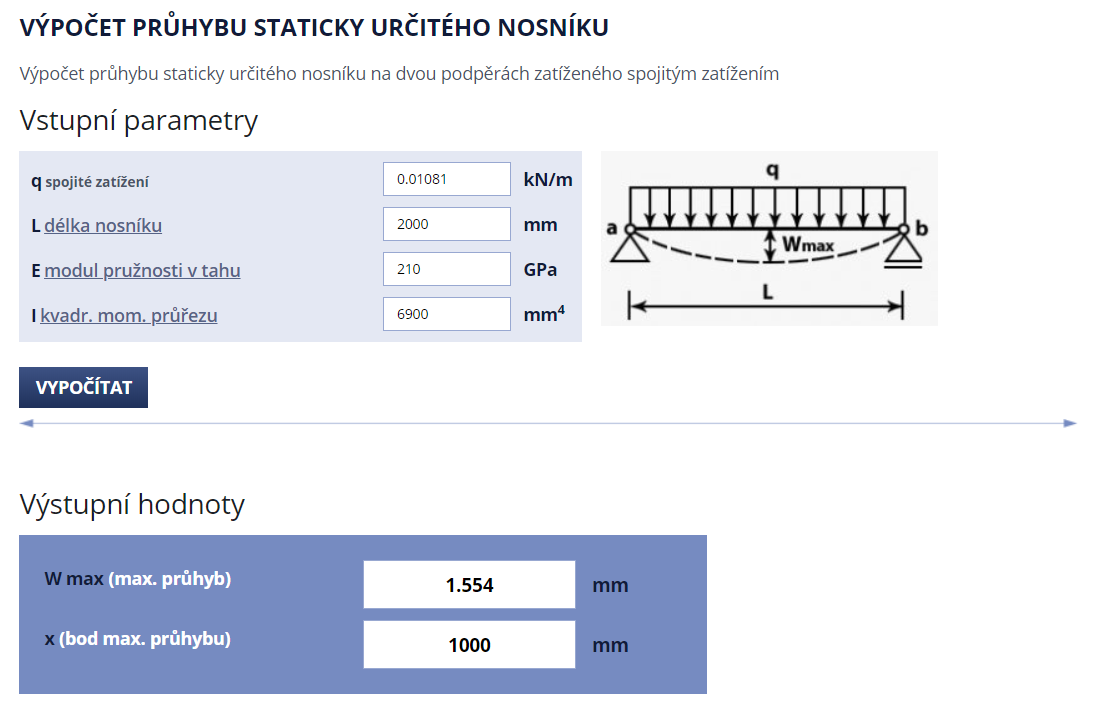Click the left arrowhead of the divider line
This screenshot has width=1112, height=725.
pos(27,424)
